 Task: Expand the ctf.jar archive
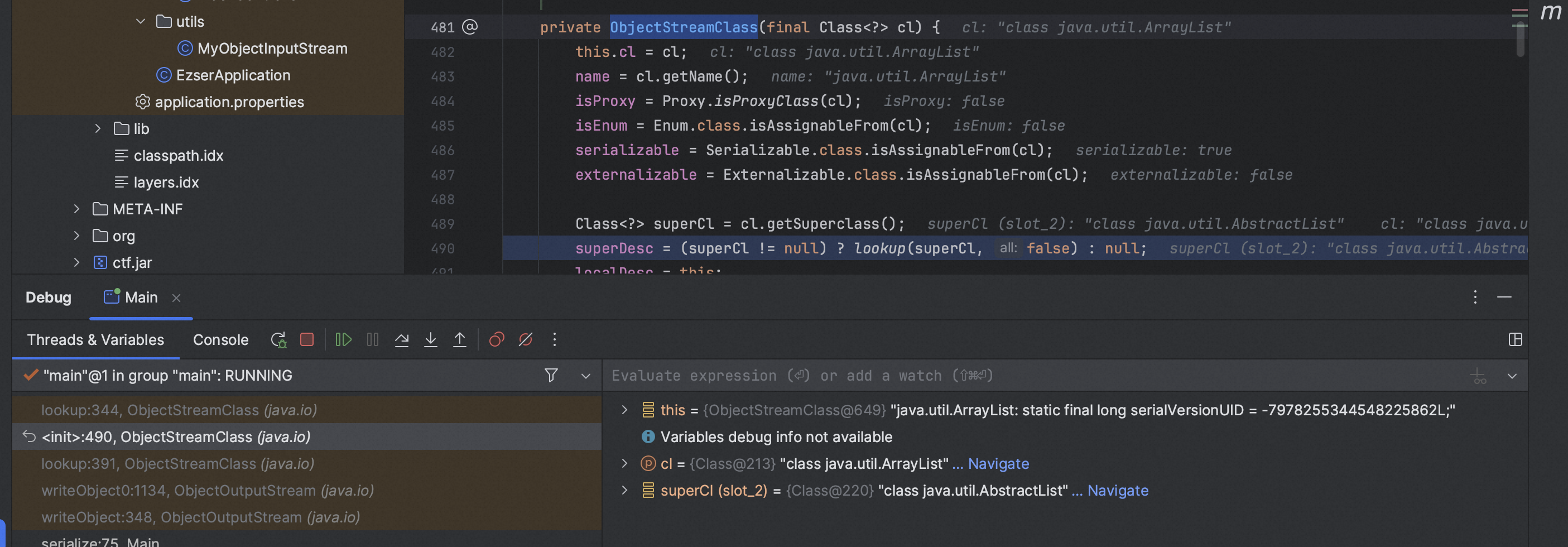(76, 262)
